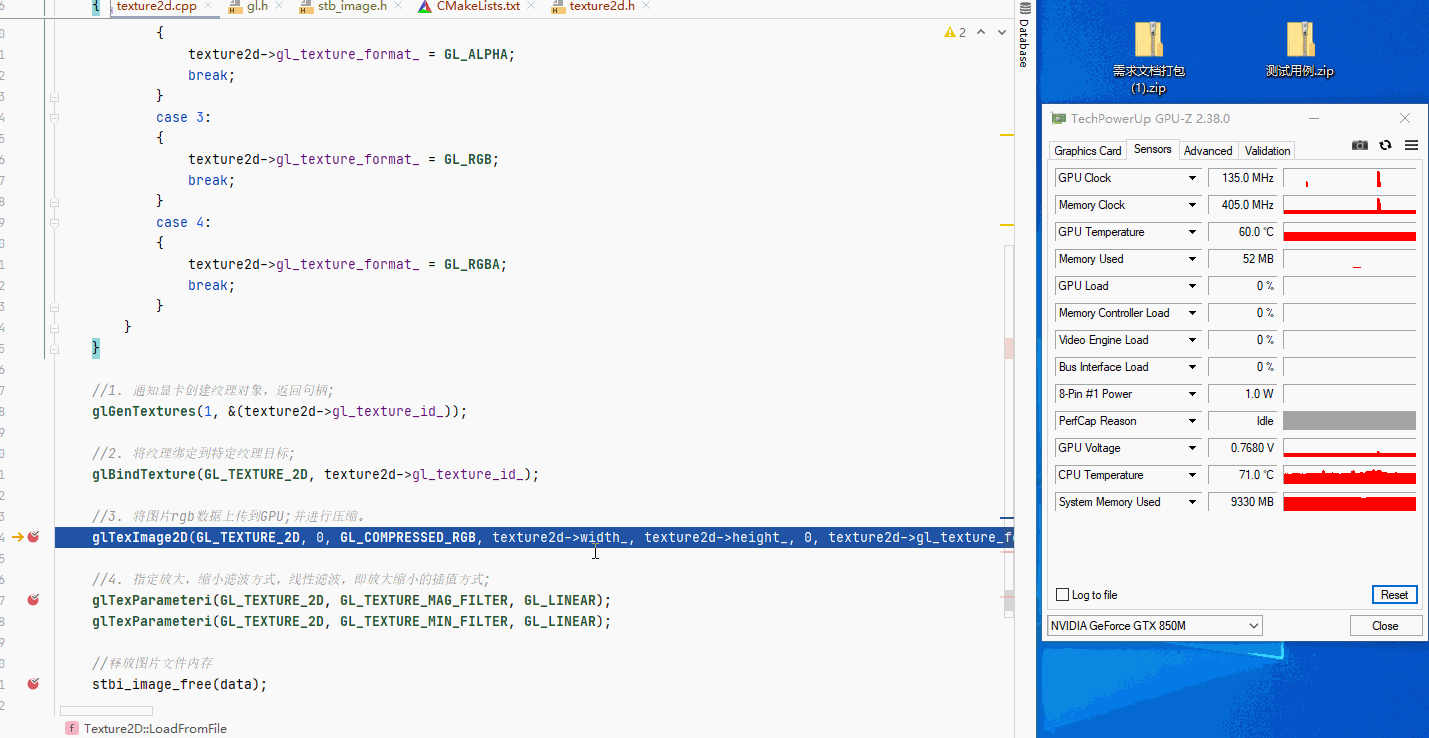Screen dimensions: 1429x738
Task: Open the GPU Clock sensor dropdown
Action: 1192,178
